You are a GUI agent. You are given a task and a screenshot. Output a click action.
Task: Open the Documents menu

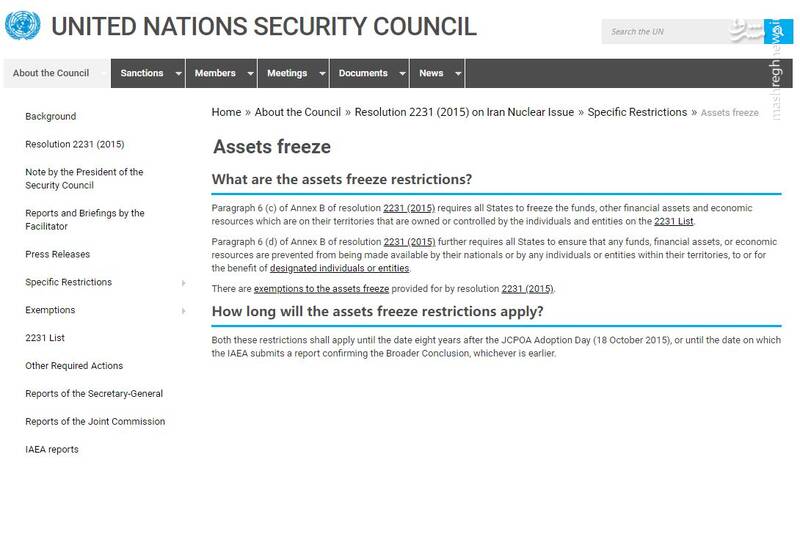click(x=363, y=73)
